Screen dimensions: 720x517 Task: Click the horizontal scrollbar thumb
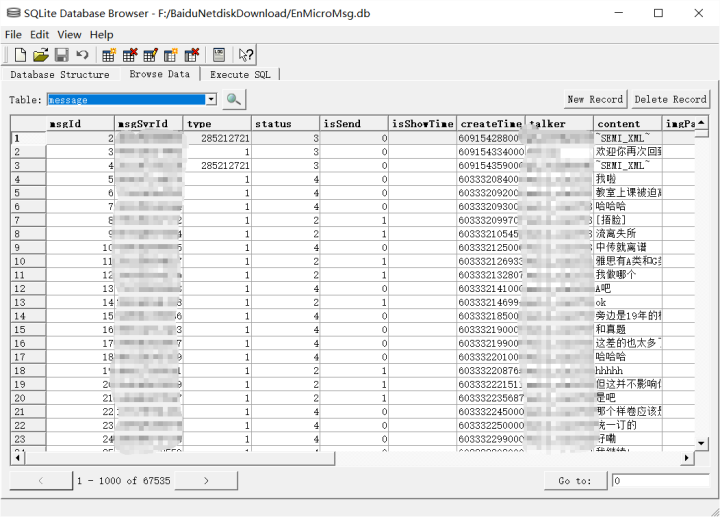[180, 458]
